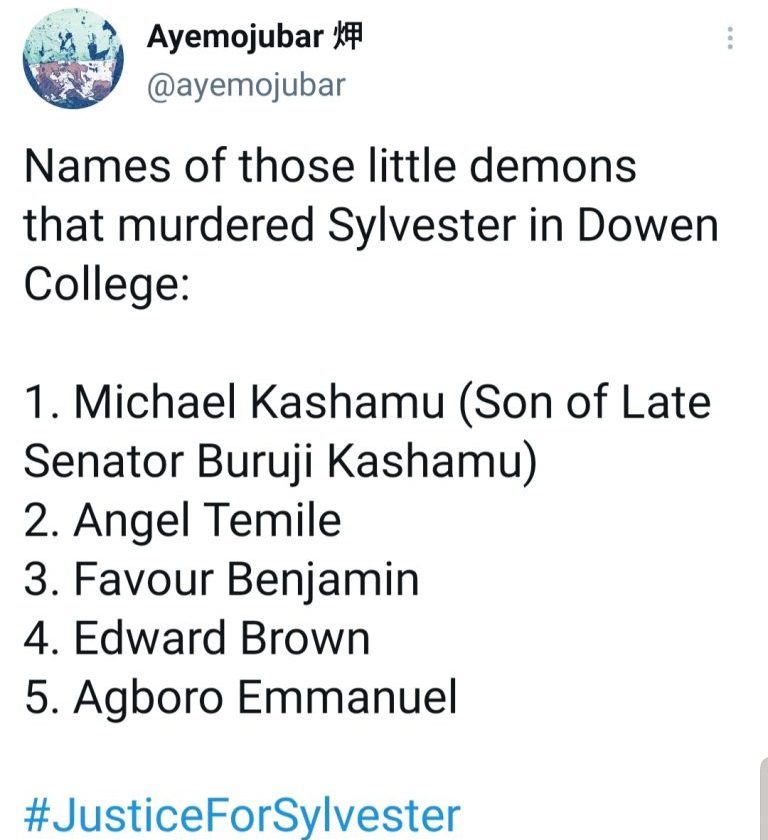Click the name "Michael Kashamu" in the list
This screenshot has width=768, height=840.
(259, 403)
